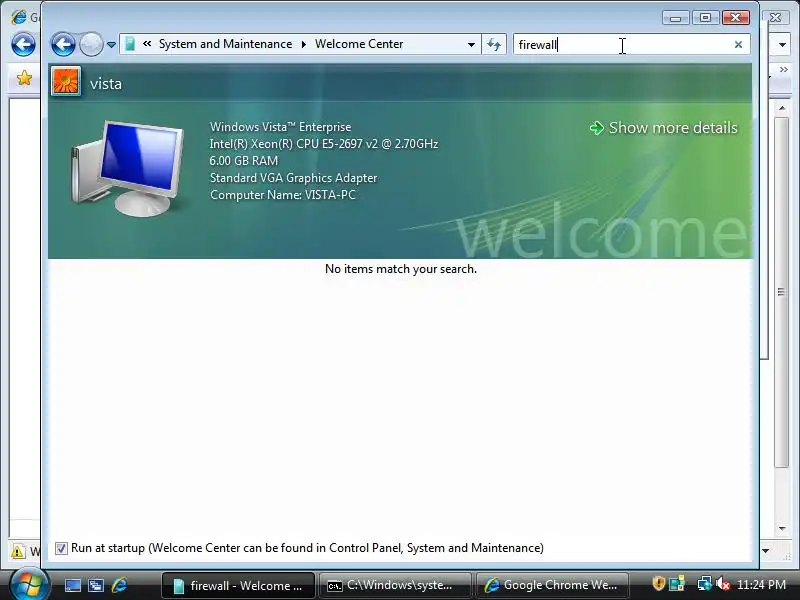Click Back in the Internet Explorer window
This screenshot has height=600, width=800.
(x=23, y=44)
